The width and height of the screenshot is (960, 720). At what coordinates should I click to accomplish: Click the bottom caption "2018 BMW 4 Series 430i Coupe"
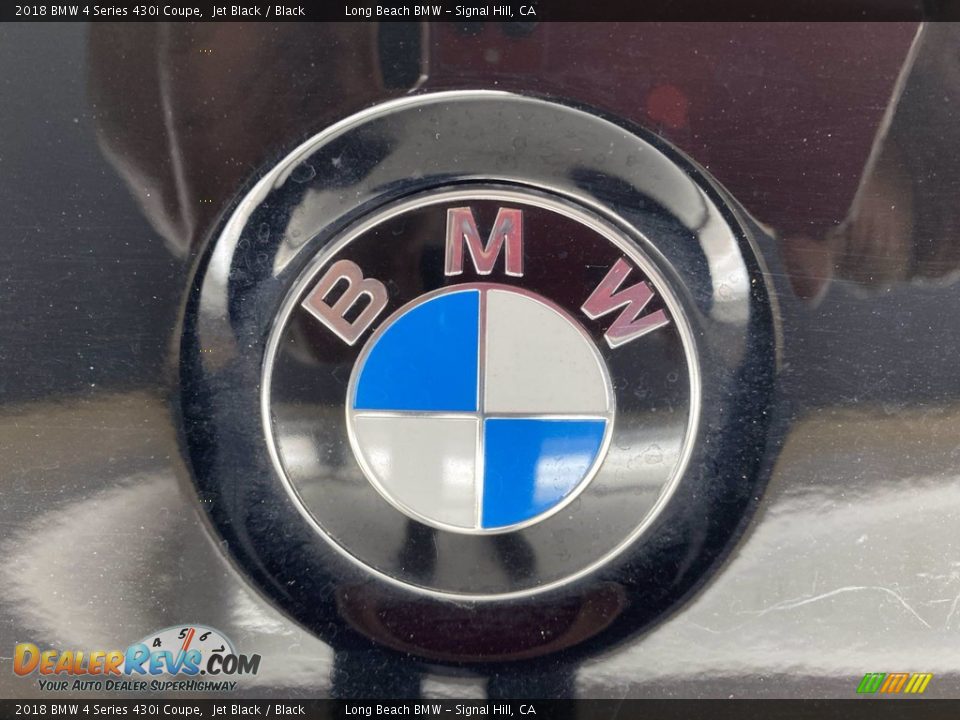click(109, 710)
